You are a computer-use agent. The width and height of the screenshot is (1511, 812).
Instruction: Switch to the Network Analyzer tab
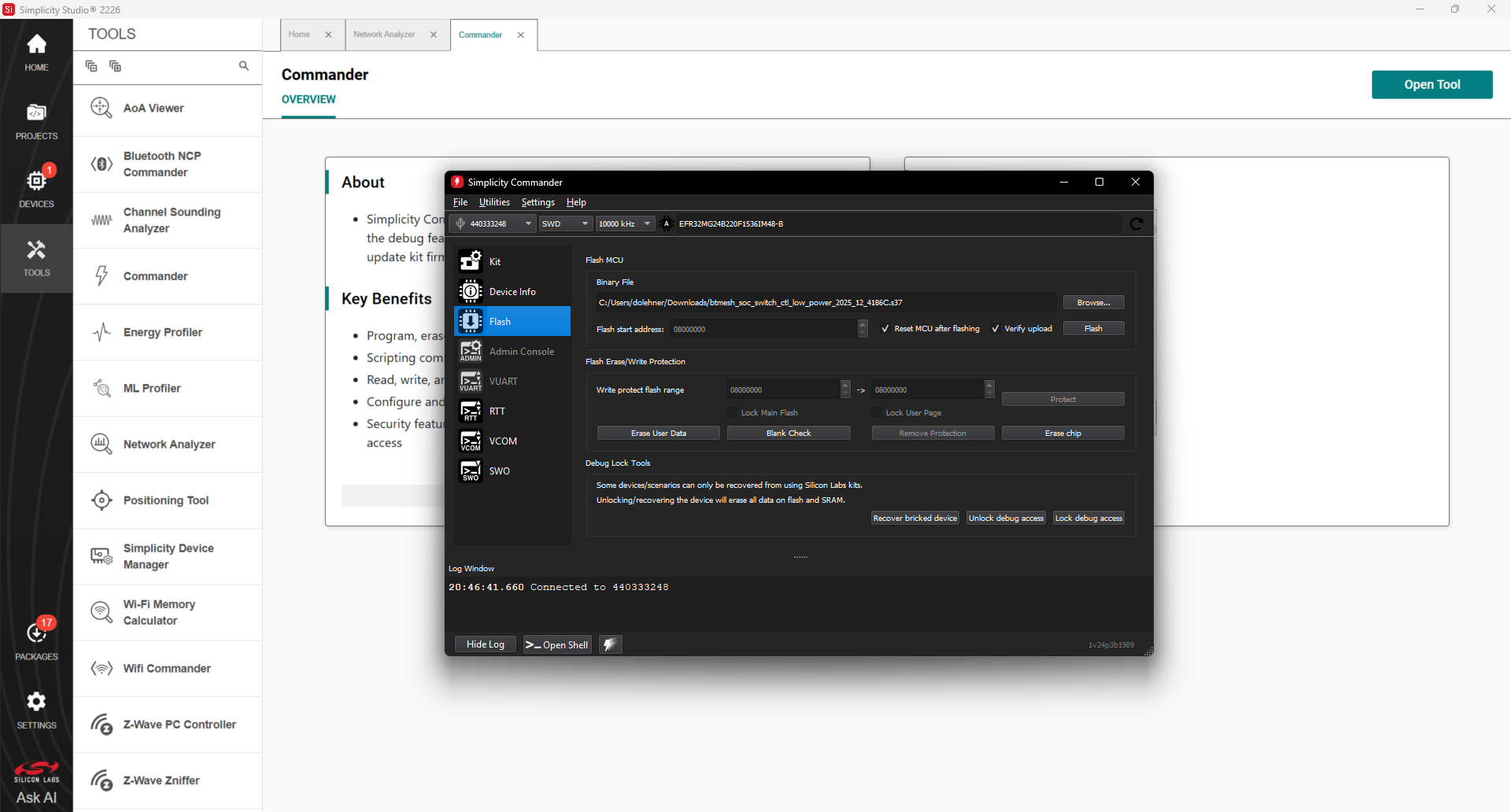(384, 35)
